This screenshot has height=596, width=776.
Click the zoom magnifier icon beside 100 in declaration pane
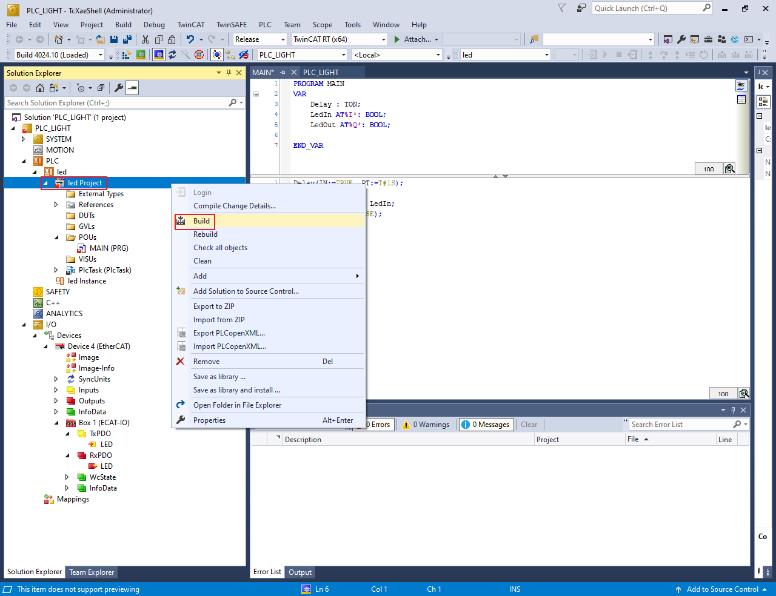(x=730, y=169)
